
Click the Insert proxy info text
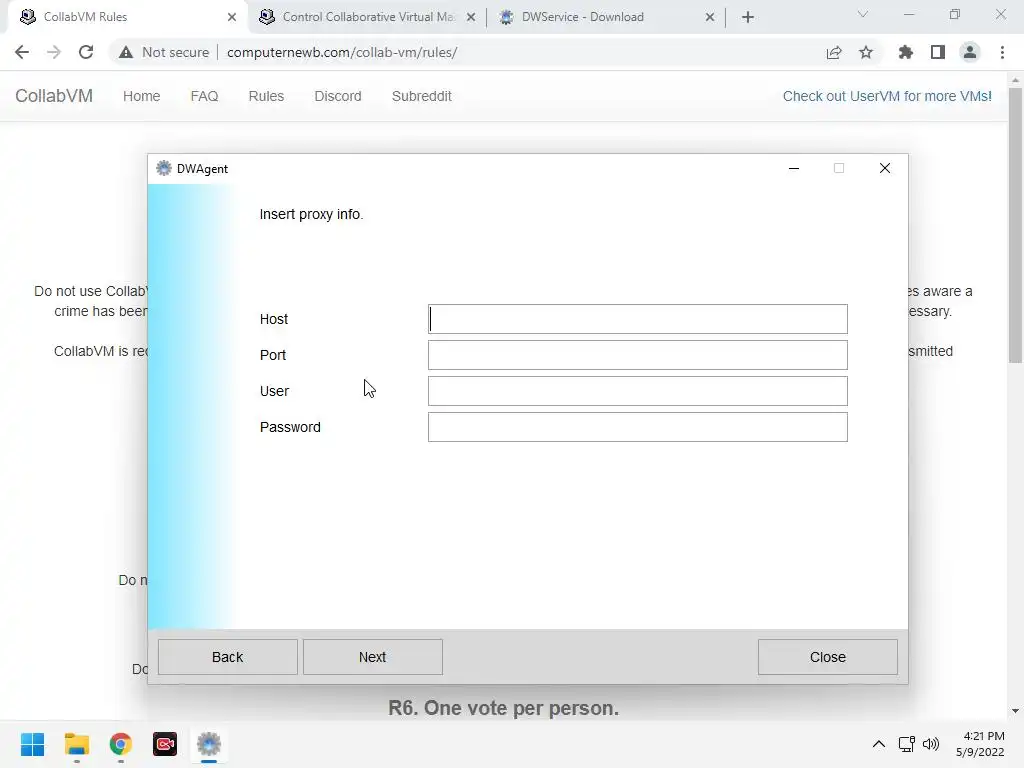tap(311, 214)
